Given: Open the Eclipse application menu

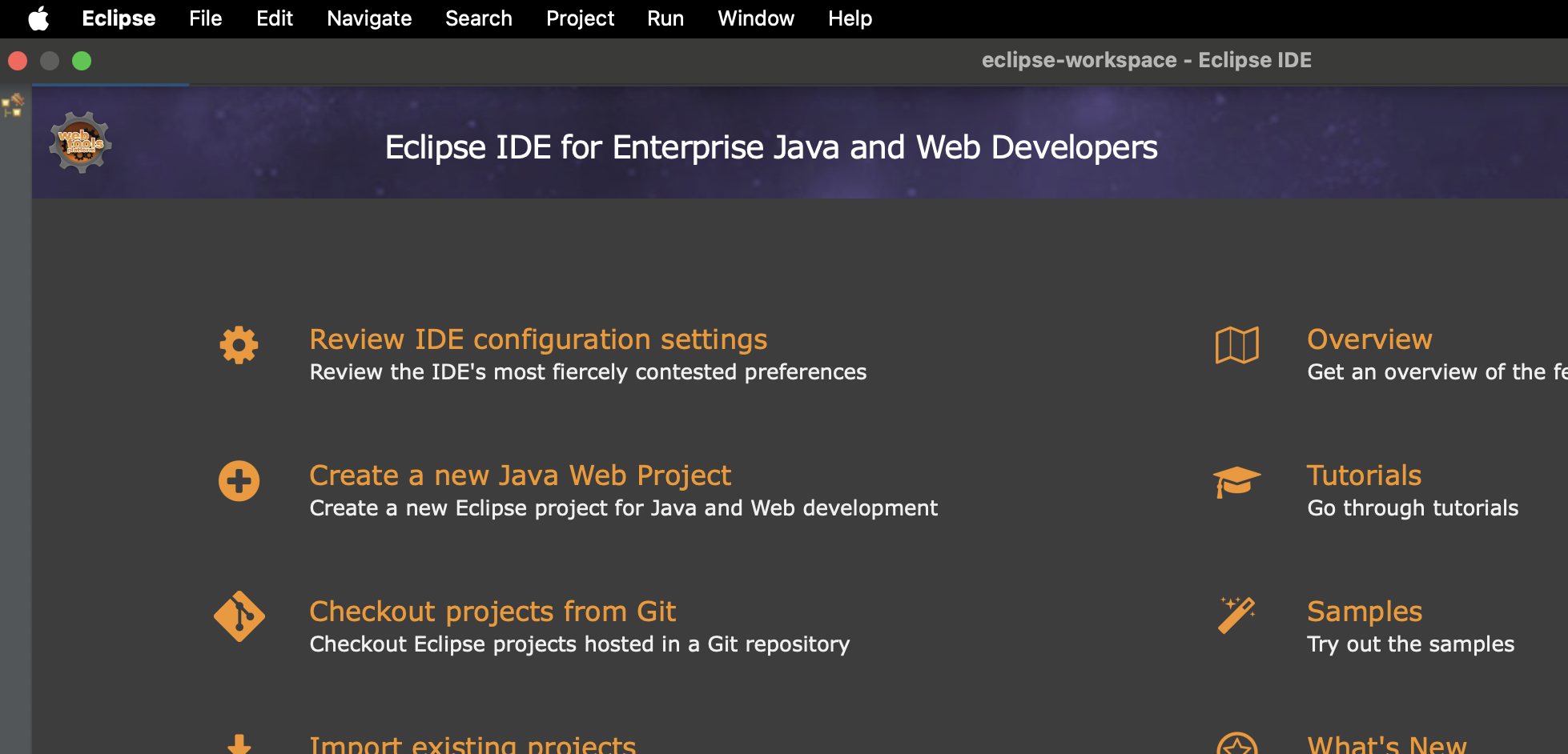Looking at the screenshot, I should coord(119,18).
